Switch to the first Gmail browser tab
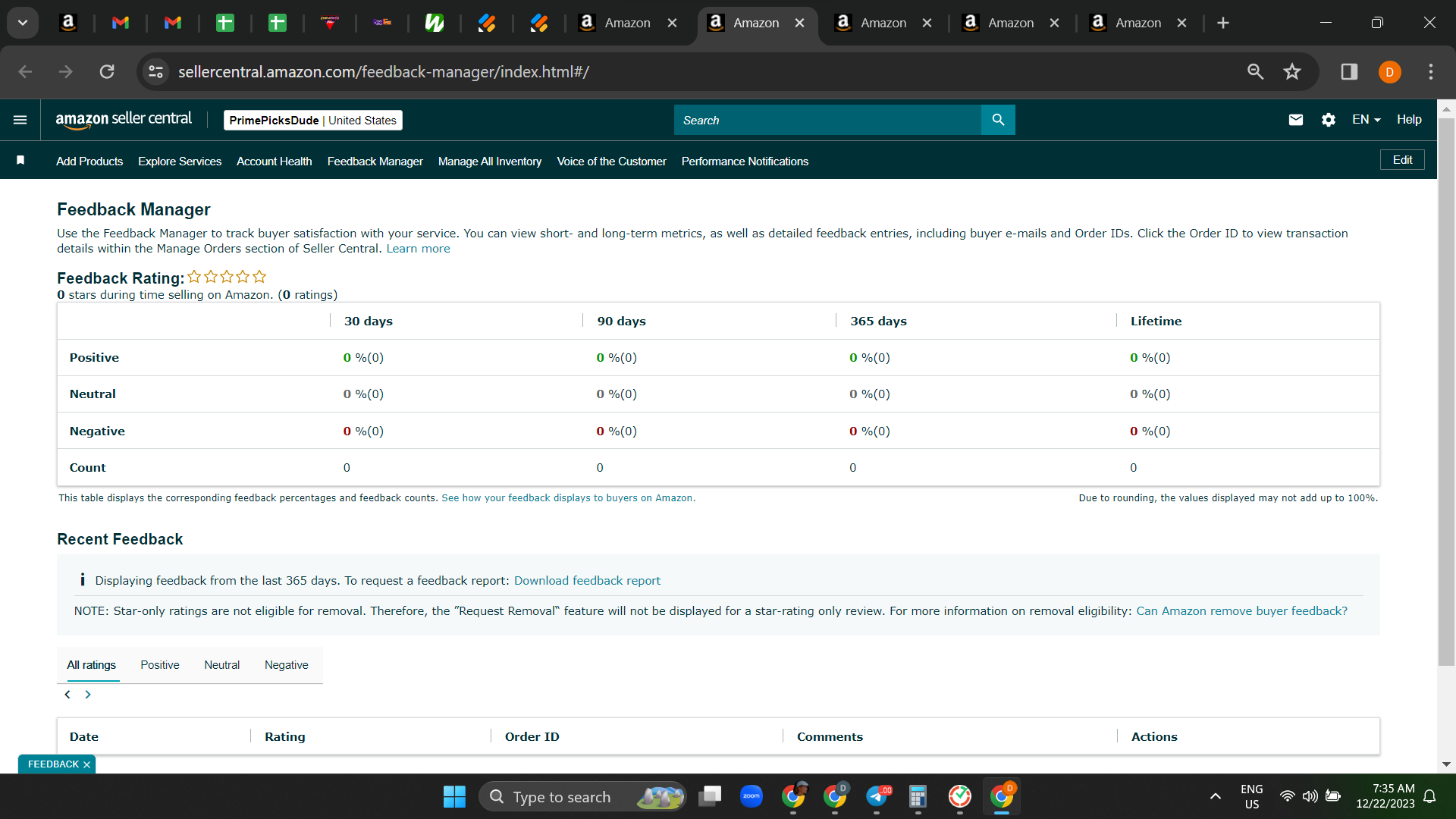This screenshot has width=1456, height=819. point(121,23)
